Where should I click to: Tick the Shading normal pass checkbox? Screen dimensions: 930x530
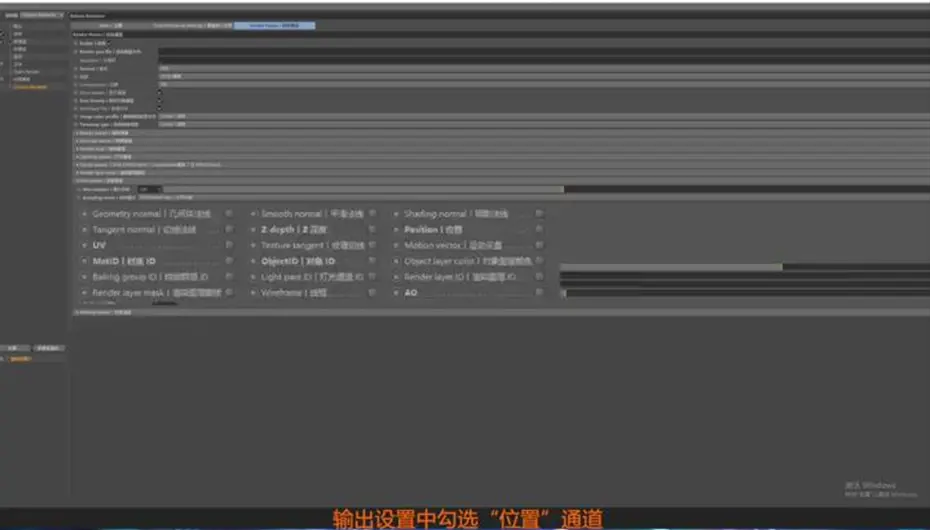539,213
